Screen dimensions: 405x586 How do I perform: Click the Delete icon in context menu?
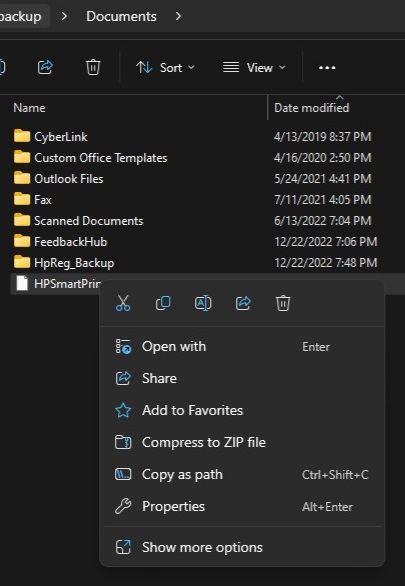click(283, 303)
